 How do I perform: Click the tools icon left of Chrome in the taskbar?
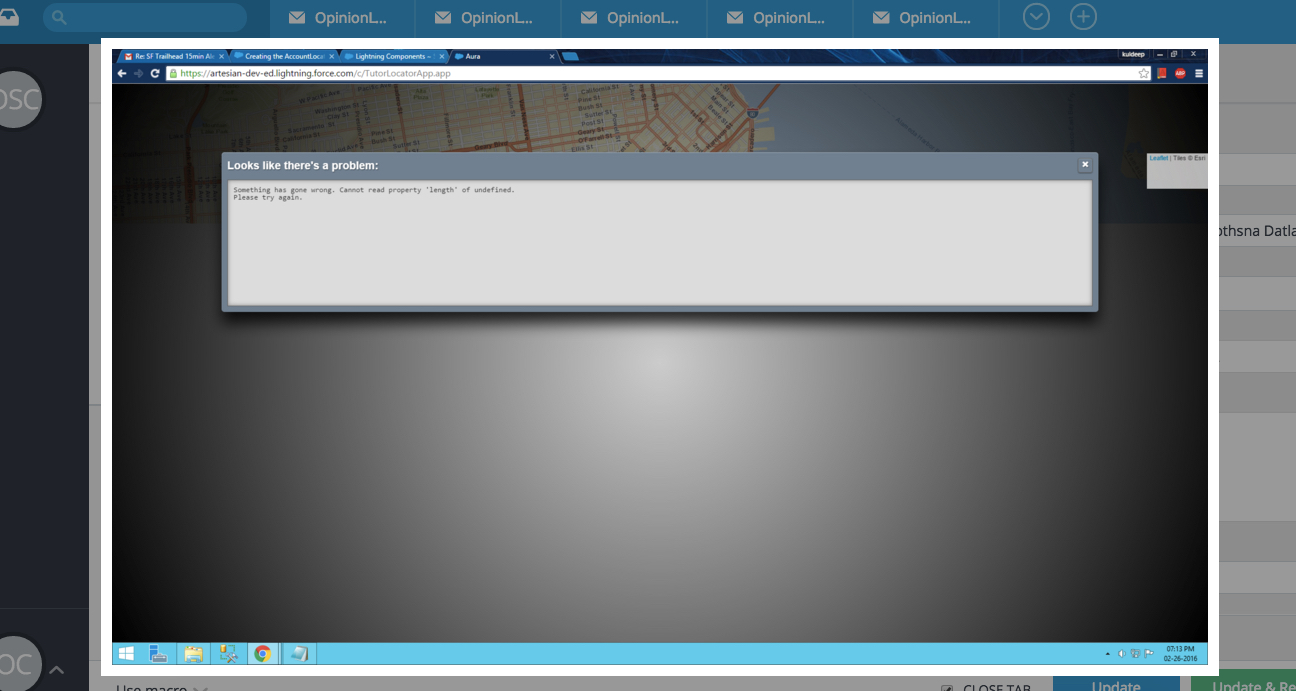[228, 654]
